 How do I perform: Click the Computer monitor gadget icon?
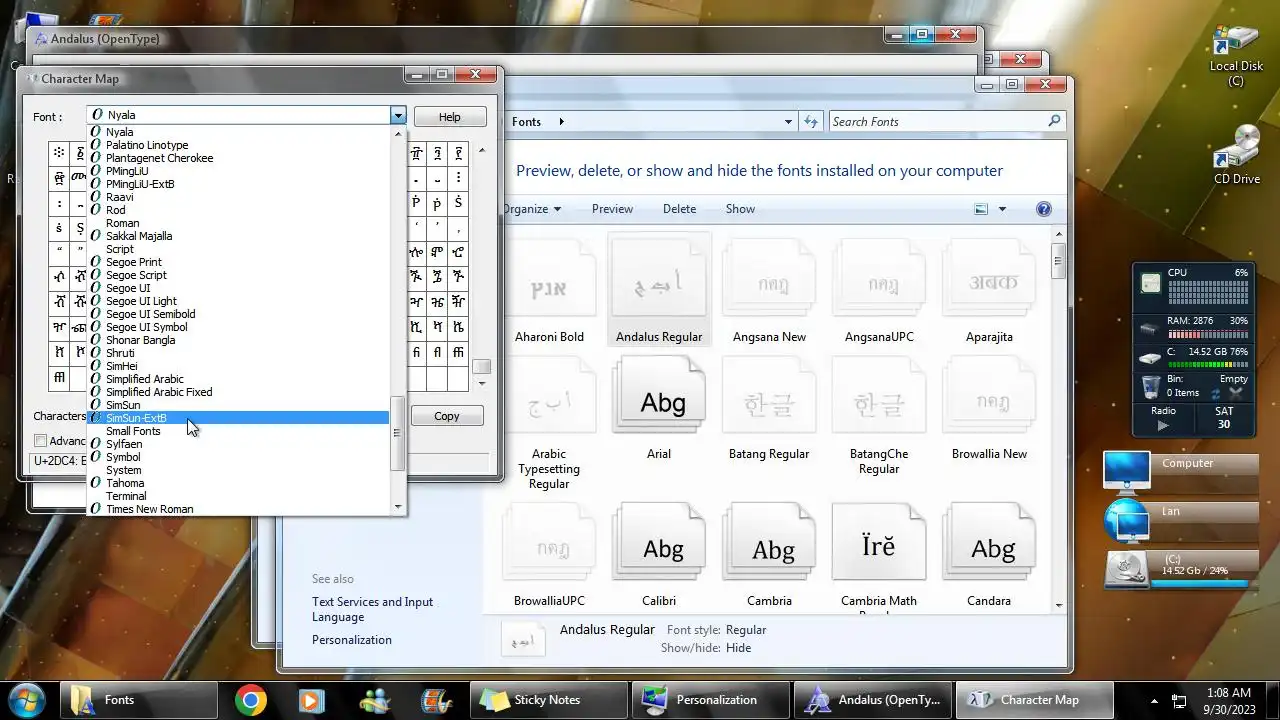1126,472
